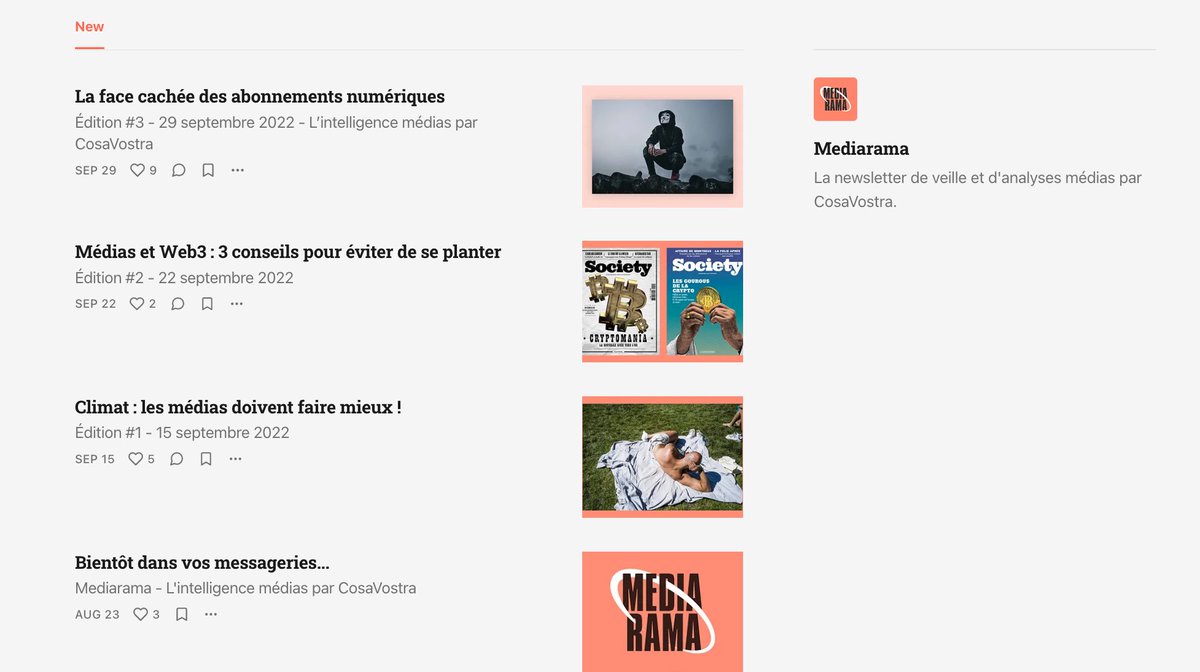Open comments on "La face cachée" post
Image resolution: width=1200 pixels, height=672 pixels.
(x=179, y=170)
